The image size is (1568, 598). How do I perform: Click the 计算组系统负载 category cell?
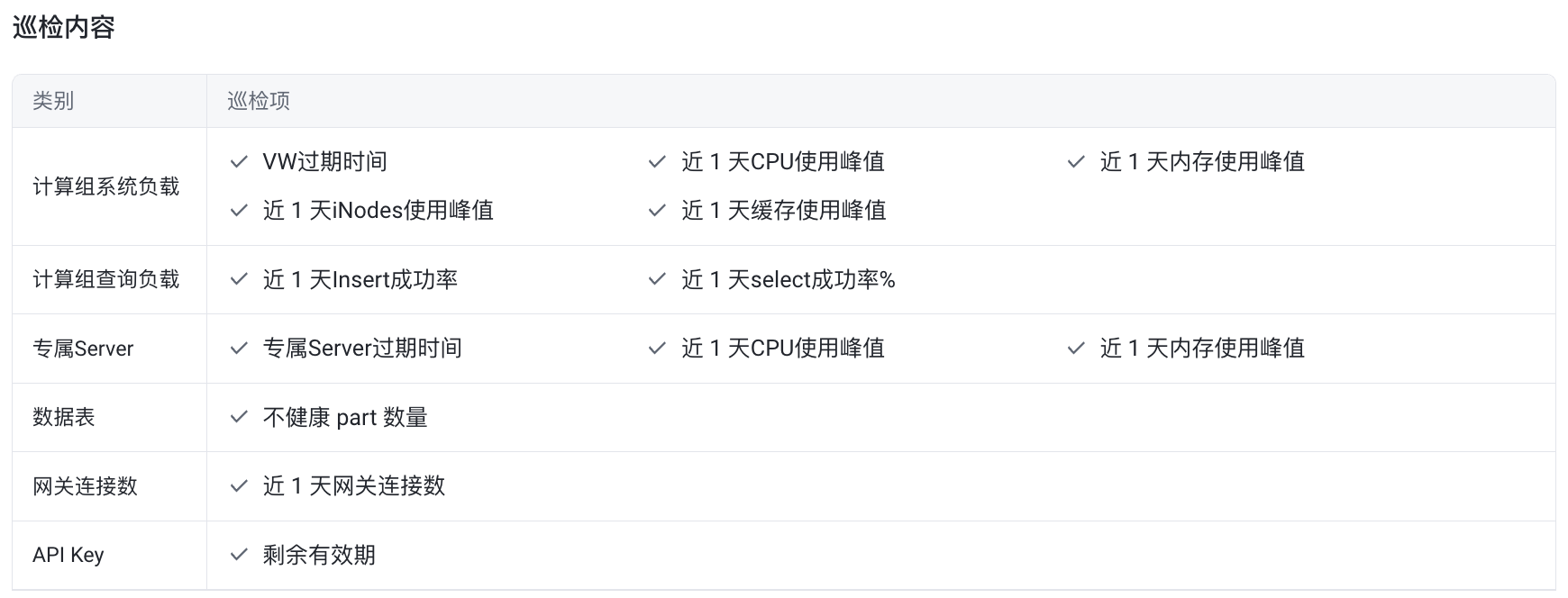click(109, 186)
